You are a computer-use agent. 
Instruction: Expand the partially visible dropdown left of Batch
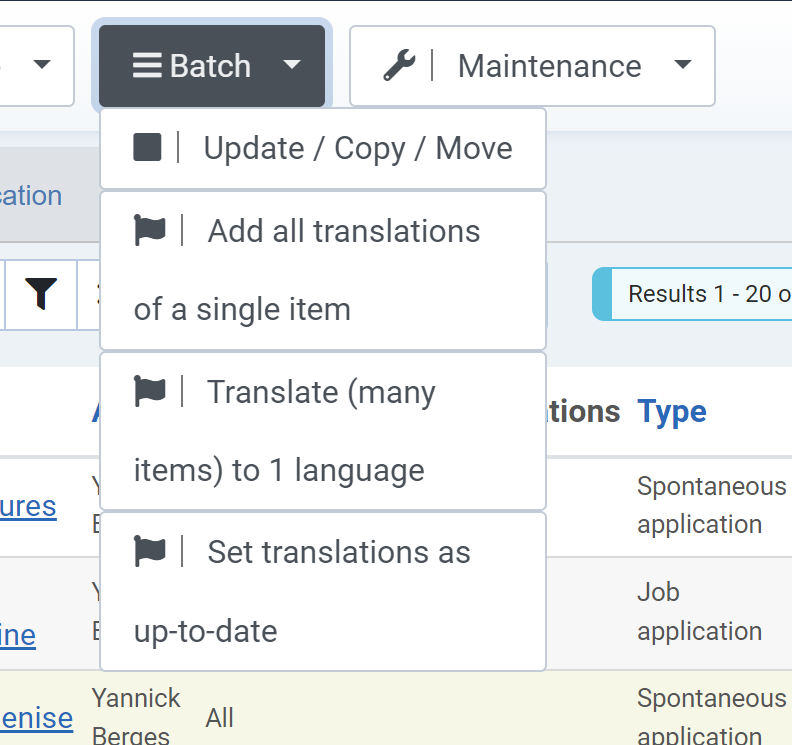[37, 66]
